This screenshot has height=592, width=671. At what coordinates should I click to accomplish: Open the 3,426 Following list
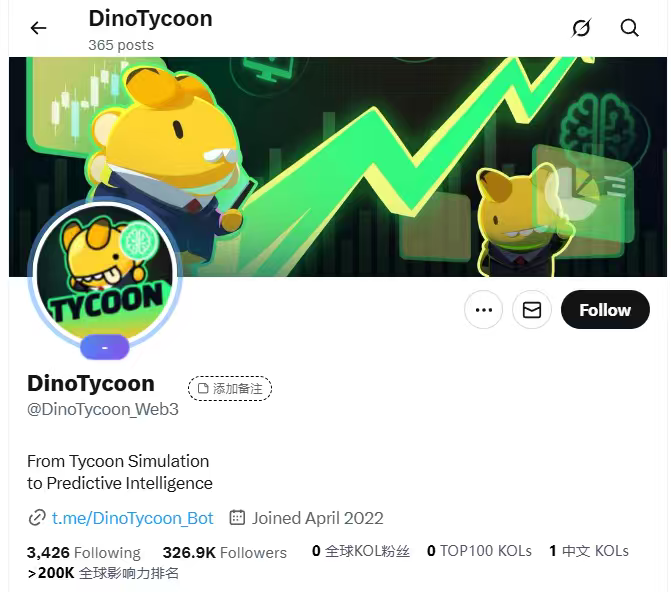[84, 553]
